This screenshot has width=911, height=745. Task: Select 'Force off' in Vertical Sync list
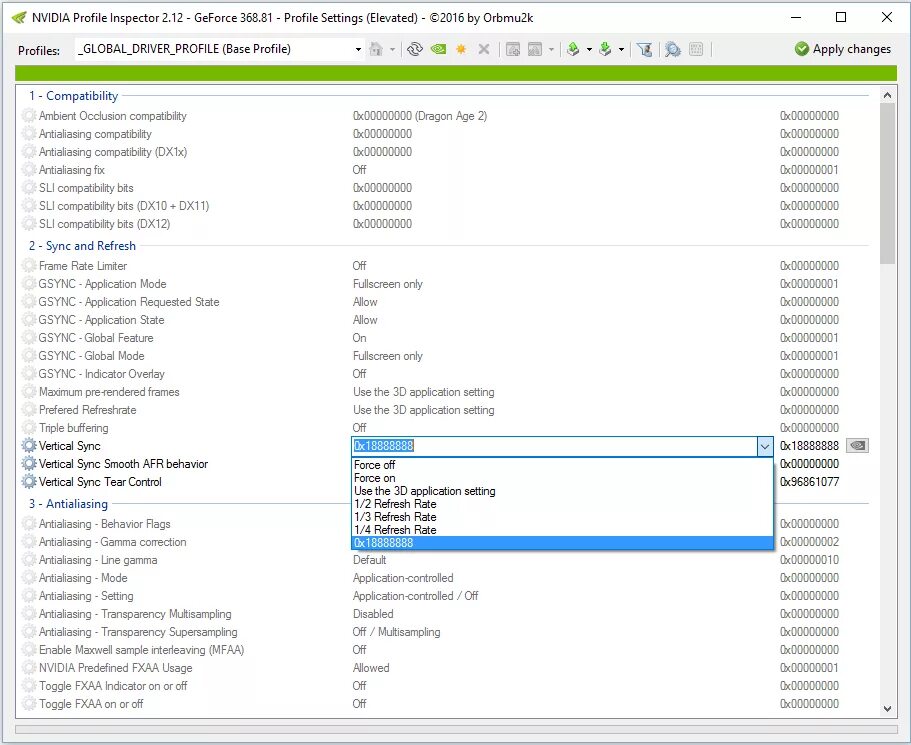pyautogui.click(x=562, y=465)
